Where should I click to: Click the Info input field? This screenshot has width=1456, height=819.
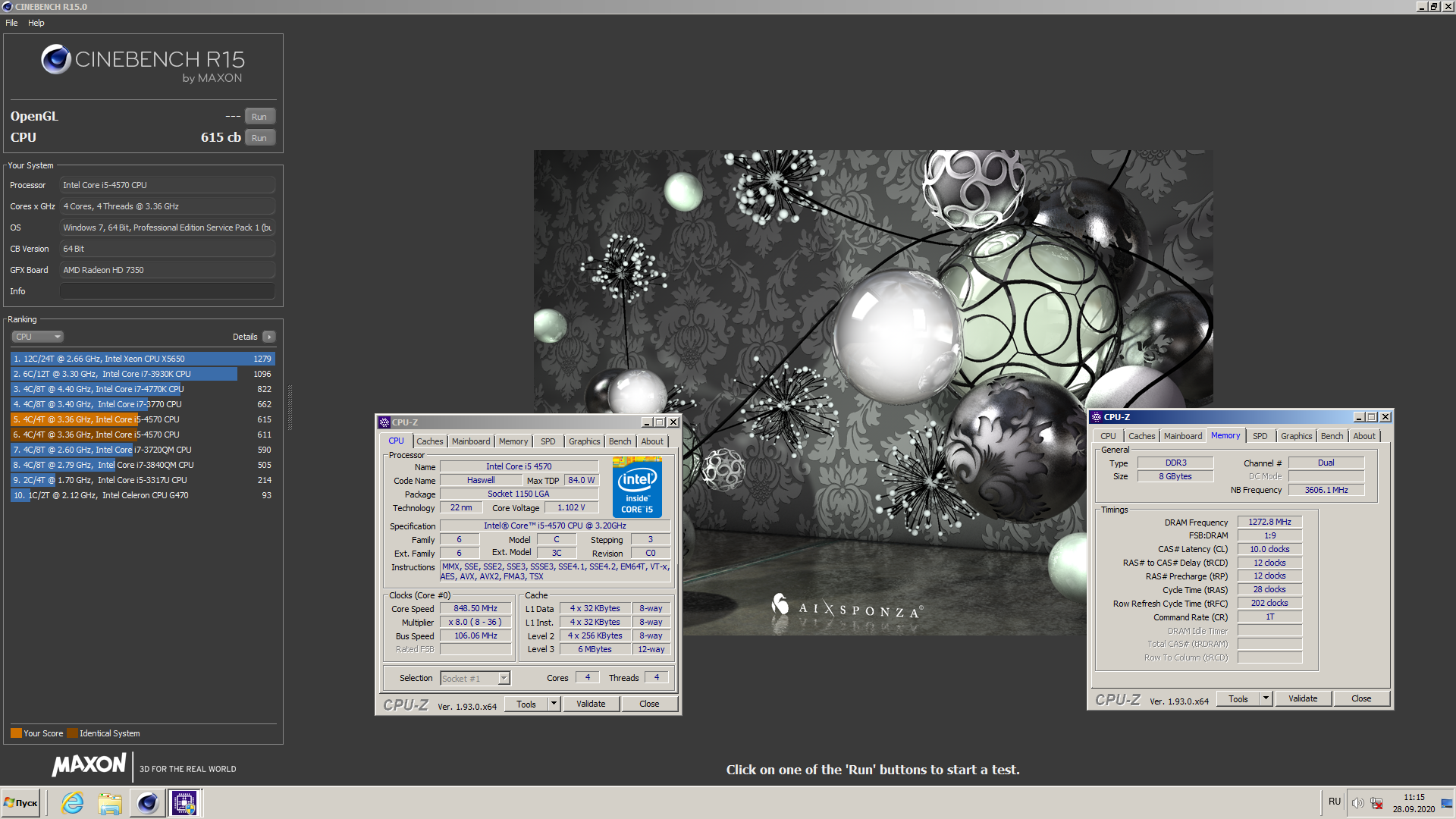168,291
